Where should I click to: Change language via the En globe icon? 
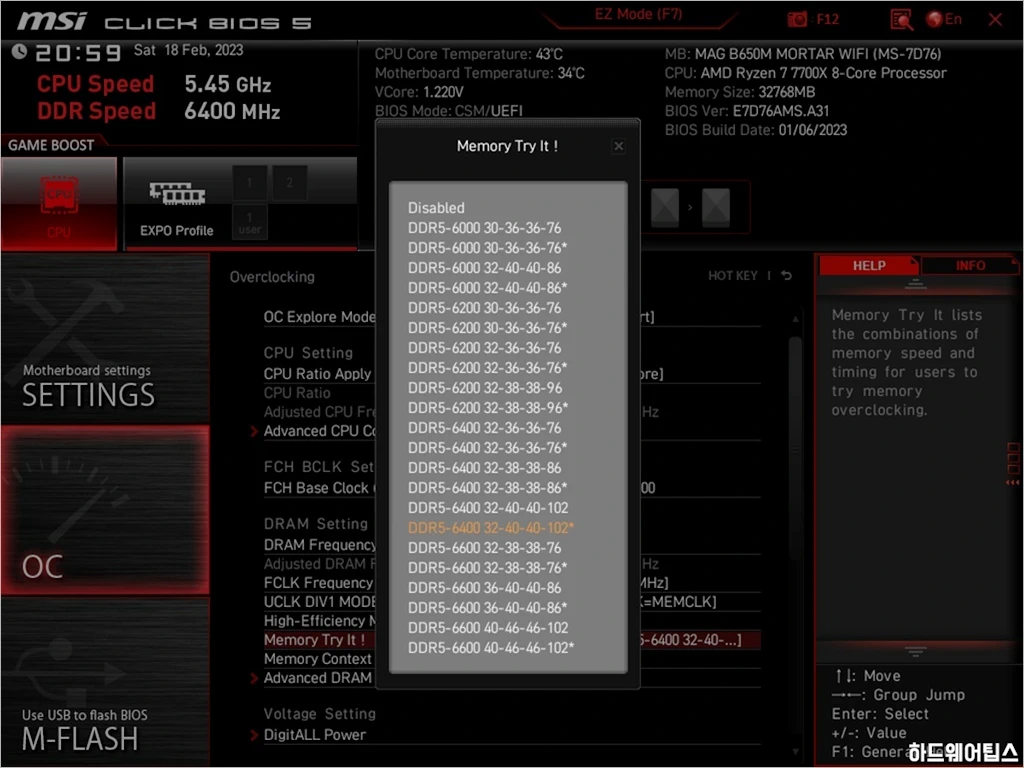[944, 19]
